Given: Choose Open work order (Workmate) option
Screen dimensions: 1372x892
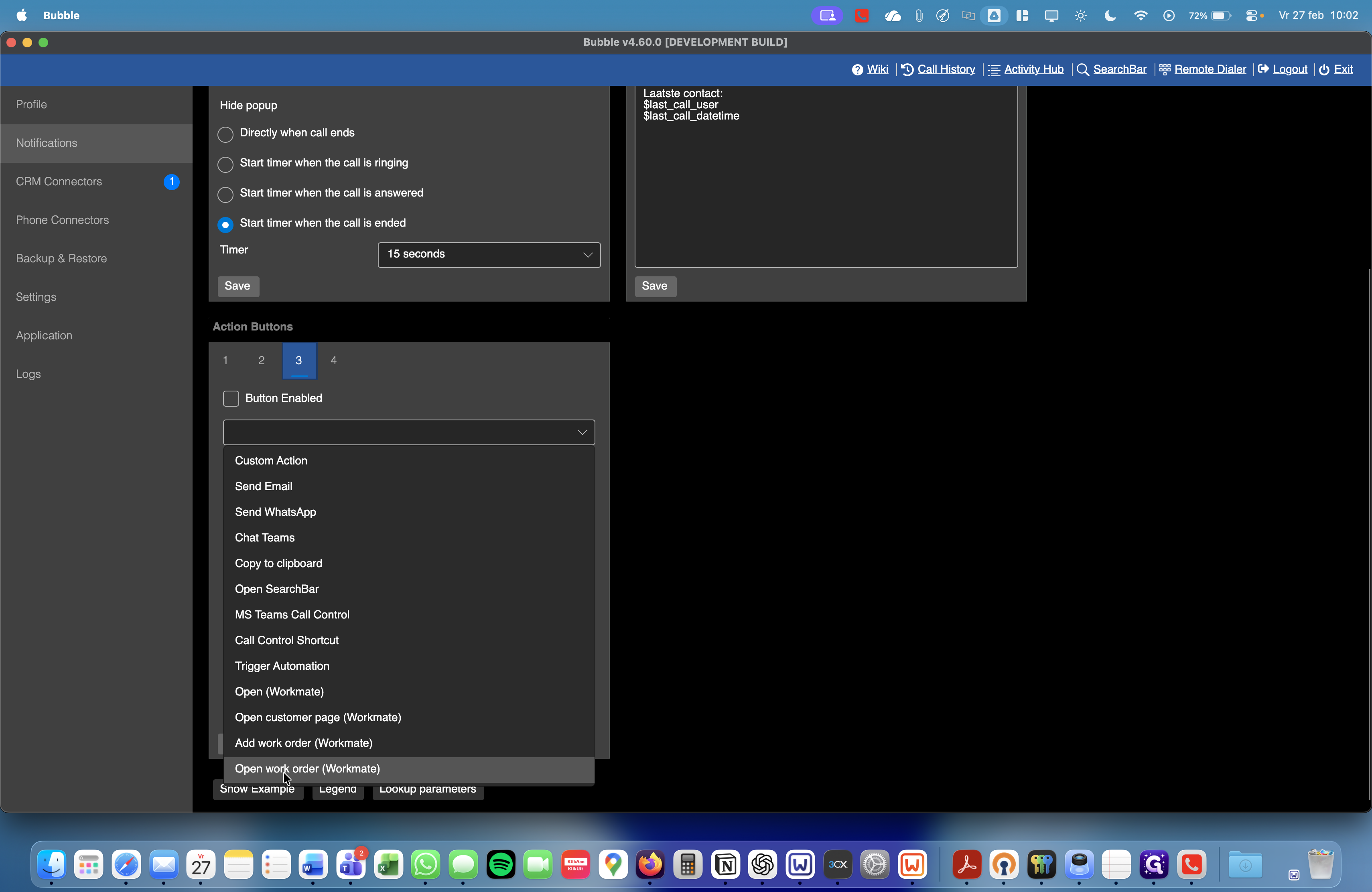Looking at the screenshot, I should coord(307,769).
